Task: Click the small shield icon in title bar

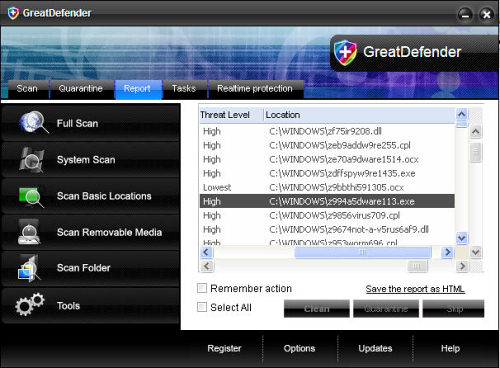Action: pyautogui.click(x=13, y=13)
